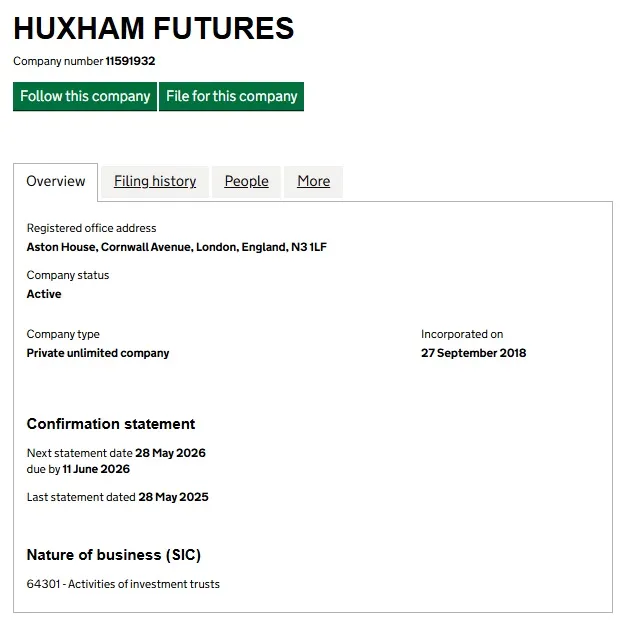This screenshot has width=636, height=627.
Task: Click the Aston House registered office address
Action: coord(176,247)
